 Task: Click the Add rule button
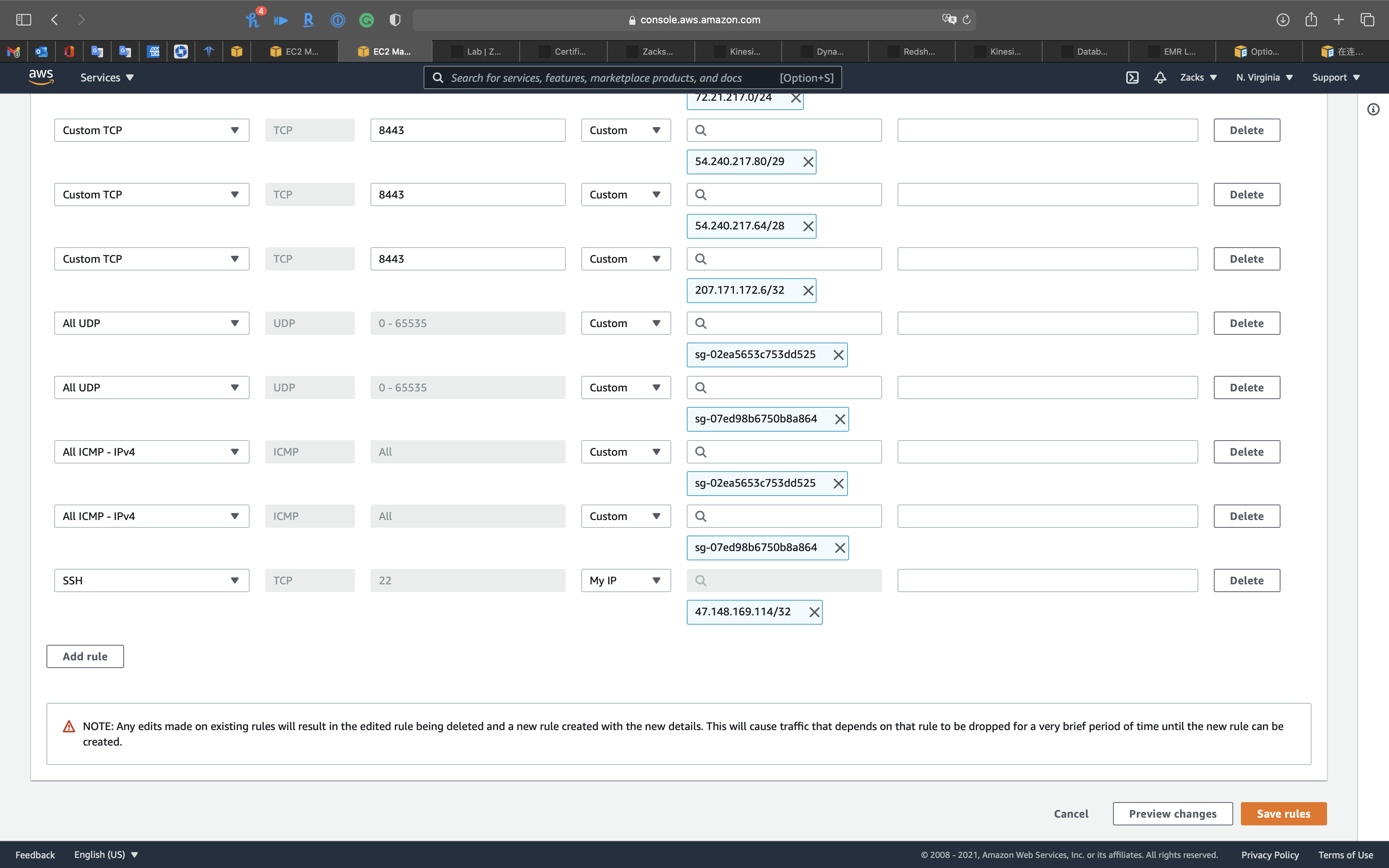point(85,656)
